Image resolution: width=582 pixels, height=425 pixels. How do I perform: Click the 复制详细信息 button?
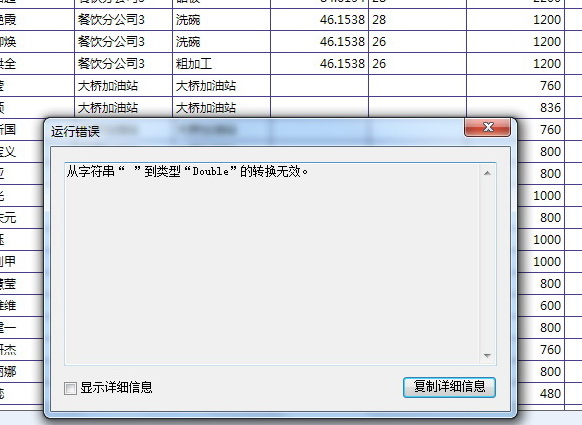point(449,387)
